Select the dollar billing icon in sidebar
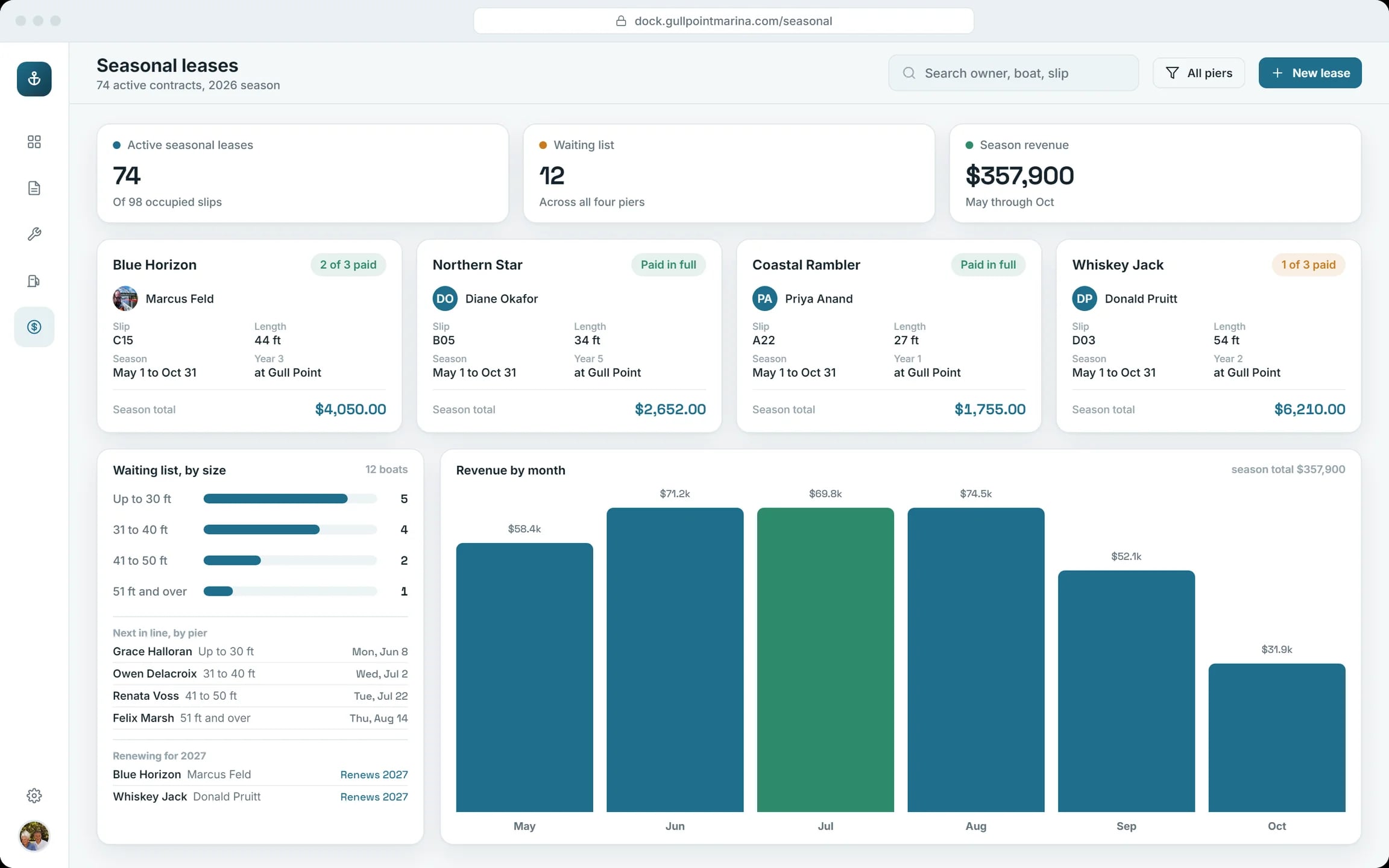1389x868 pixels. pyautogui.click(x=34, y=327)
